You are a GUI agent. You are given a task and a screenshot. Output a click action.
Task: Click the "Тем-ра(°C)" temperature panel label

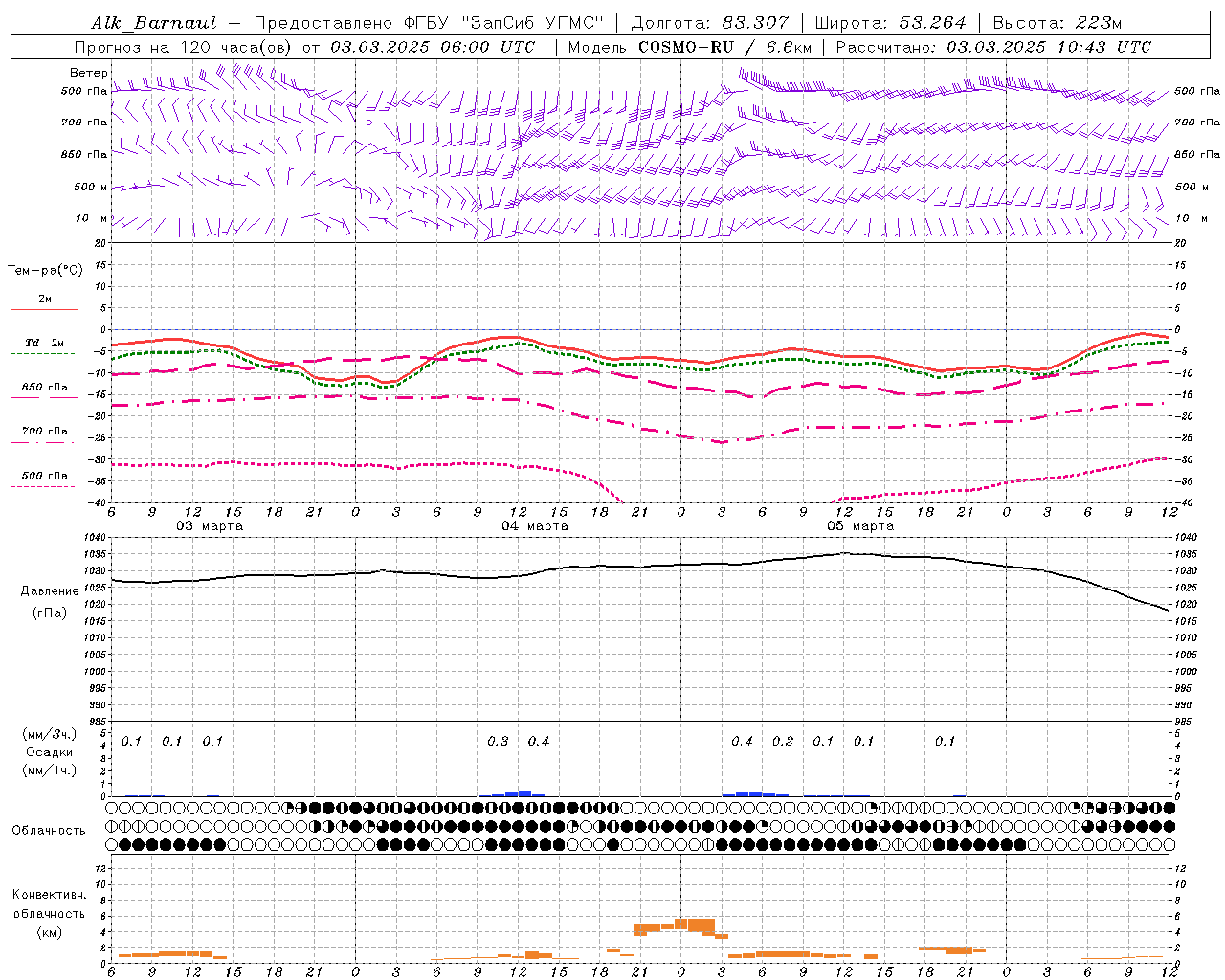coord(45,271)
